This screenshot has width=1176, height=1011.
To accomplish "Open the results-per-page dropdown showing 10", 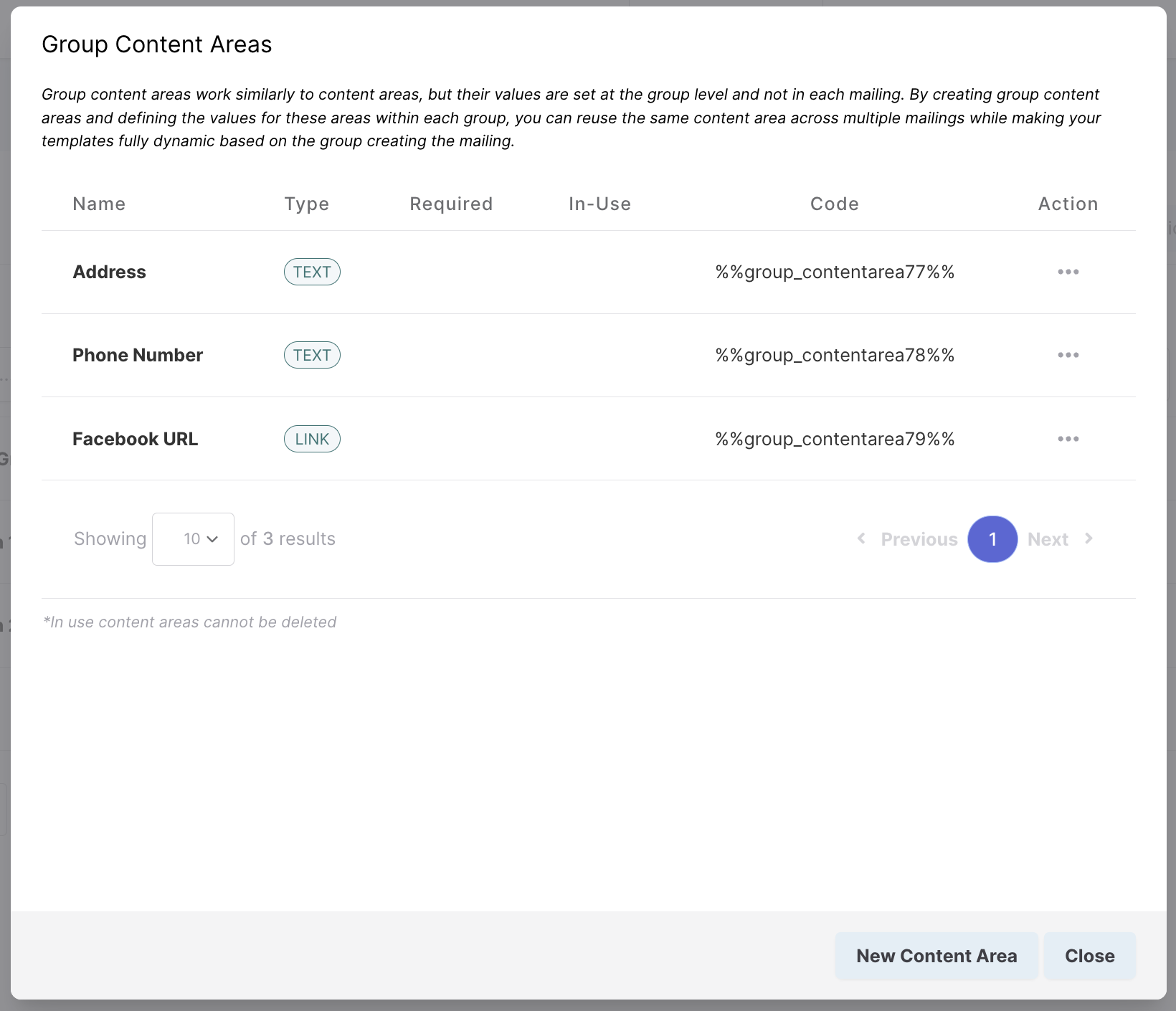I will click(193, 539).
